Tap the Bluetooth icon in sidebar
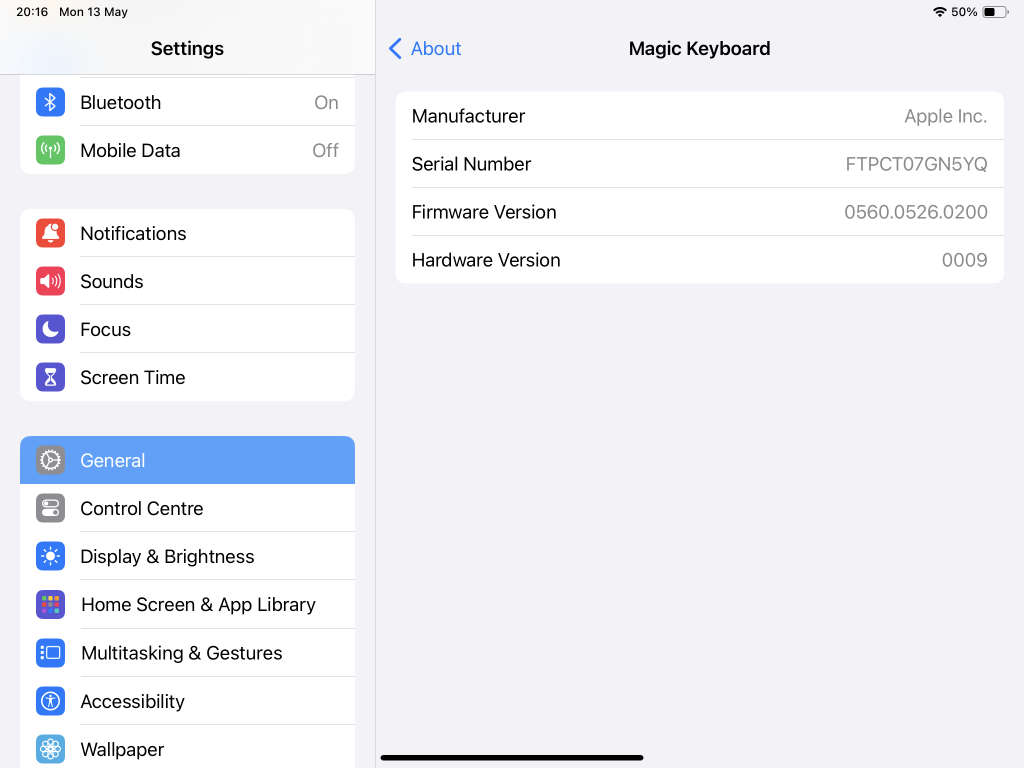This screenshot has width=1024, height=768. (50, 102)
